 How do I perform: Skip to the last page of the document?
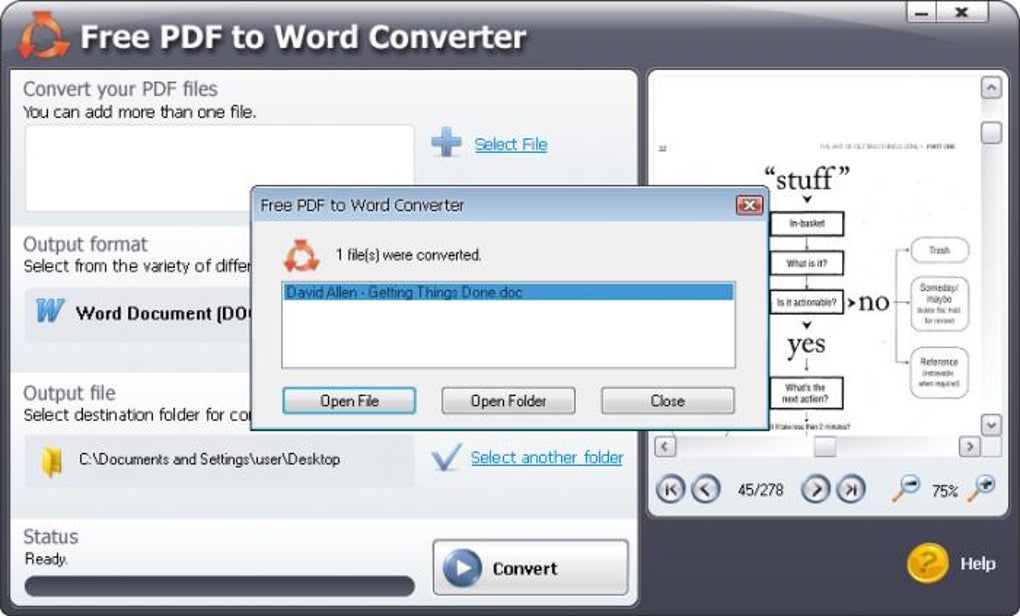[x=849, y=490]
